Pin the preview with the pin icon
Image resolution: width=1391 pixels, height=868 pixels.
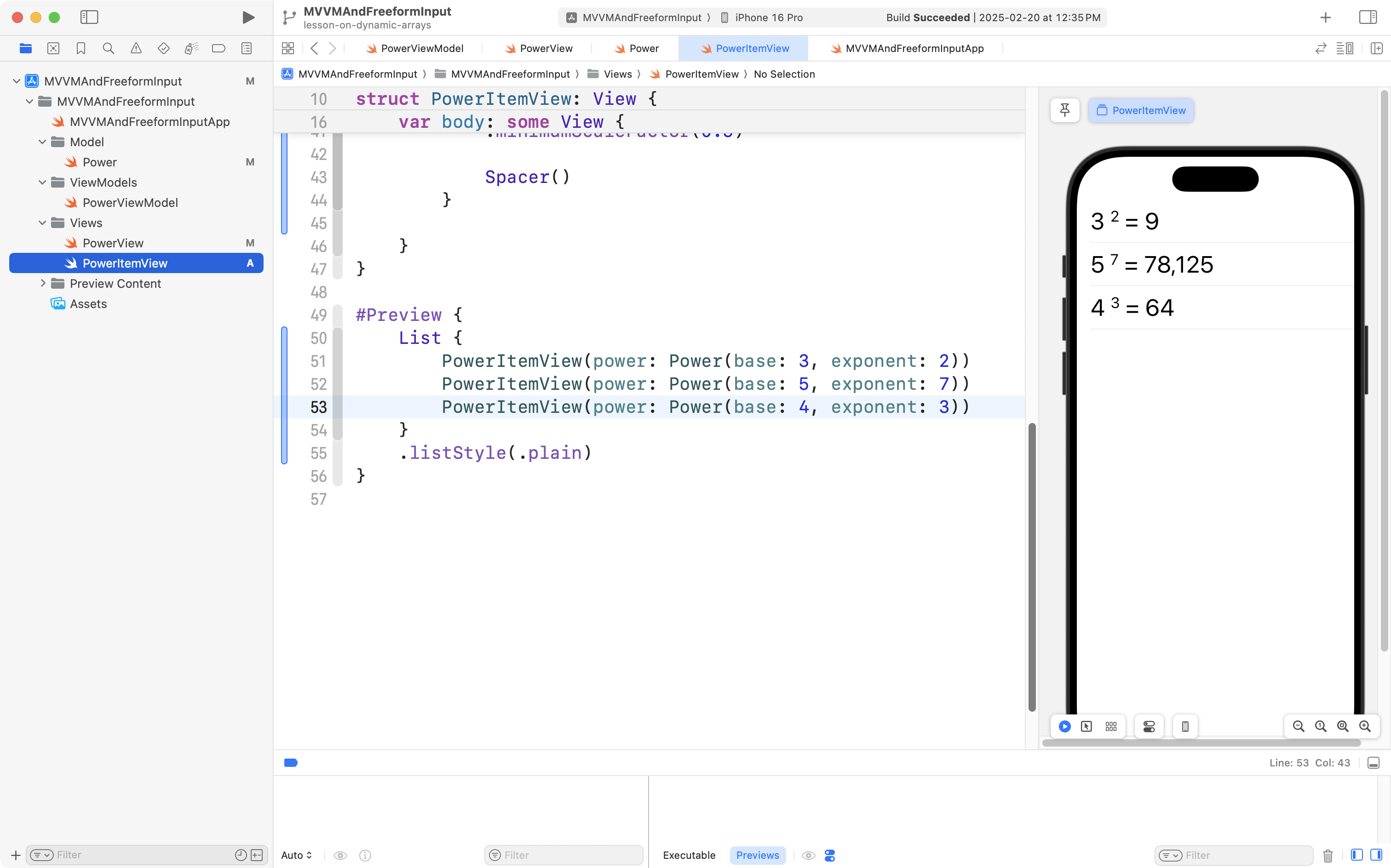point(1064,110)
